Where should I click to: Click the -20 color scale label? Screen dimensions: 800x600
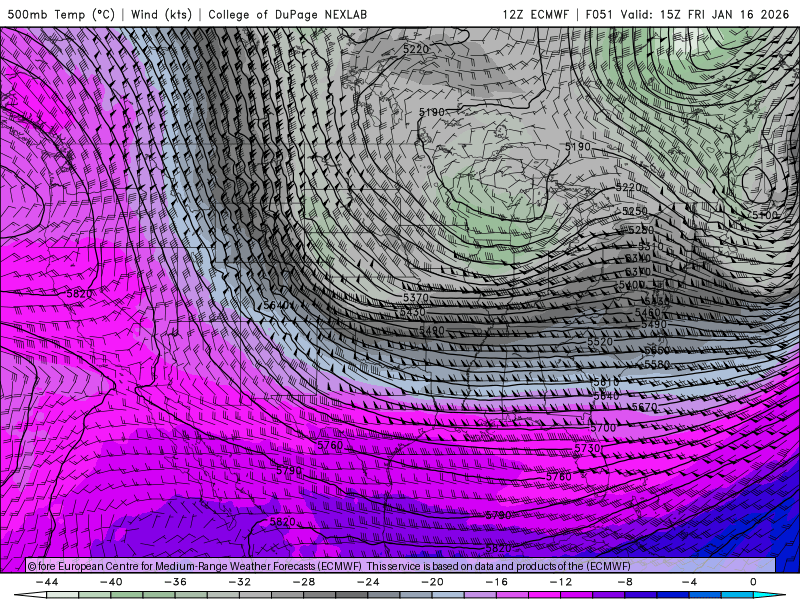point(433,582)
